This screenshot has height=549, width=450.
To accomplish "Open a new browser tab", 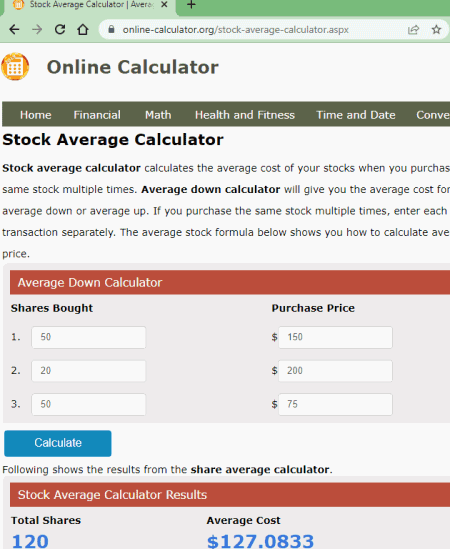I will (x=191, y=5).
